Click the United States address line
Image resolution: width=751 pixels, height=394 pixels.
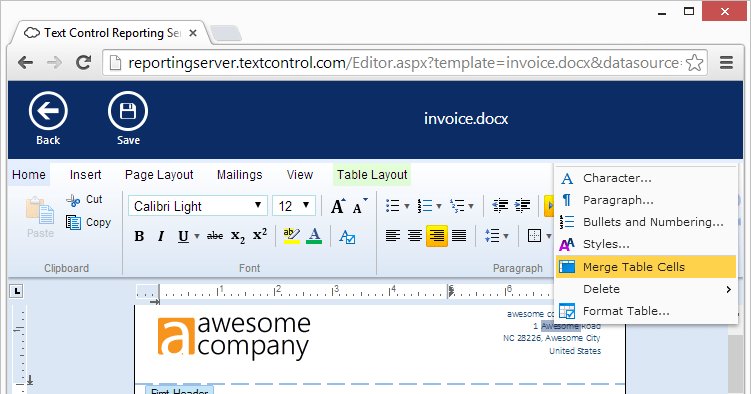[x=575, y=351]
